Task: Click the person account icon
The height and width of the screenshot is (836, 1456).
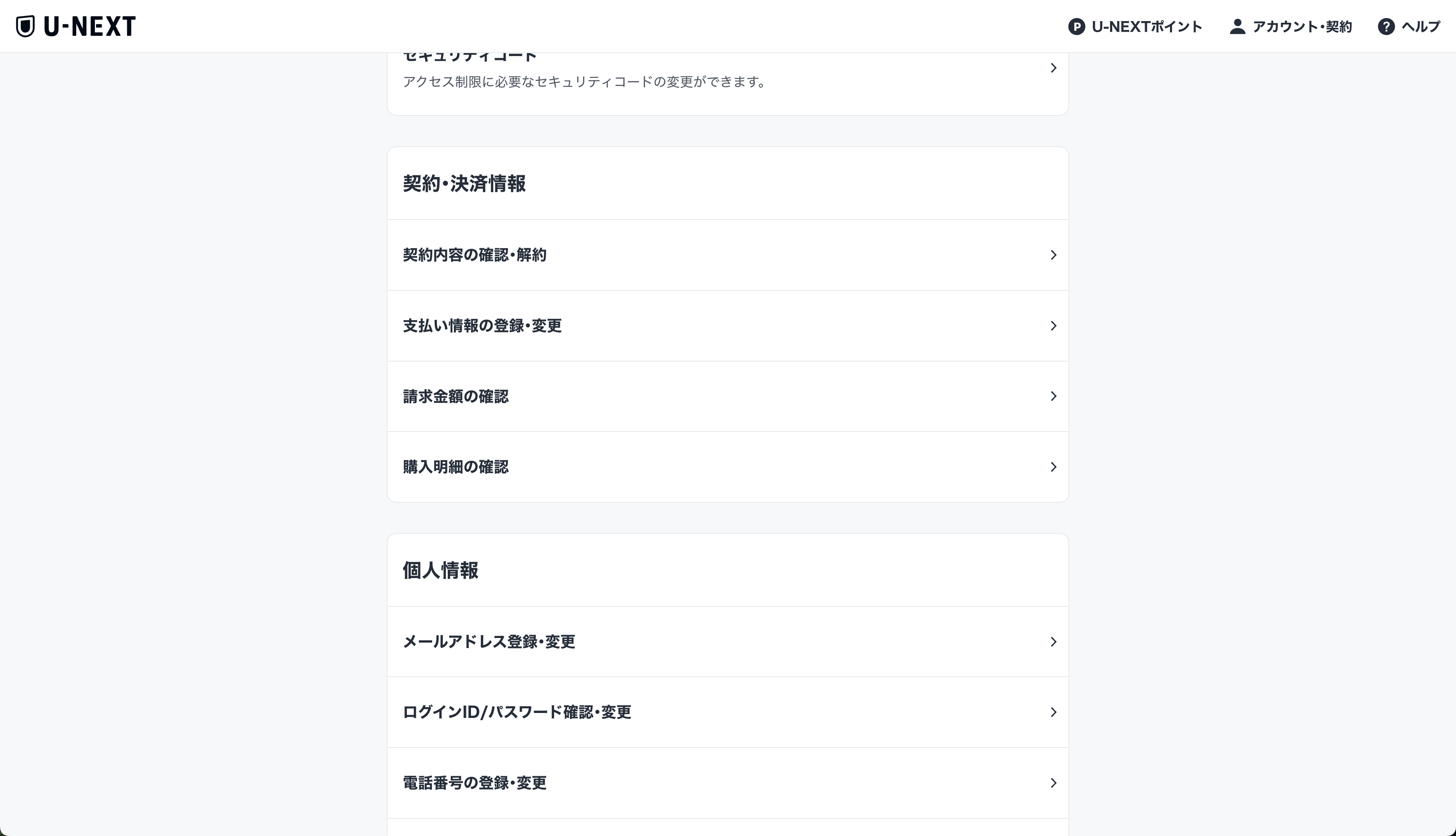Action: [x=1237, y=27]
